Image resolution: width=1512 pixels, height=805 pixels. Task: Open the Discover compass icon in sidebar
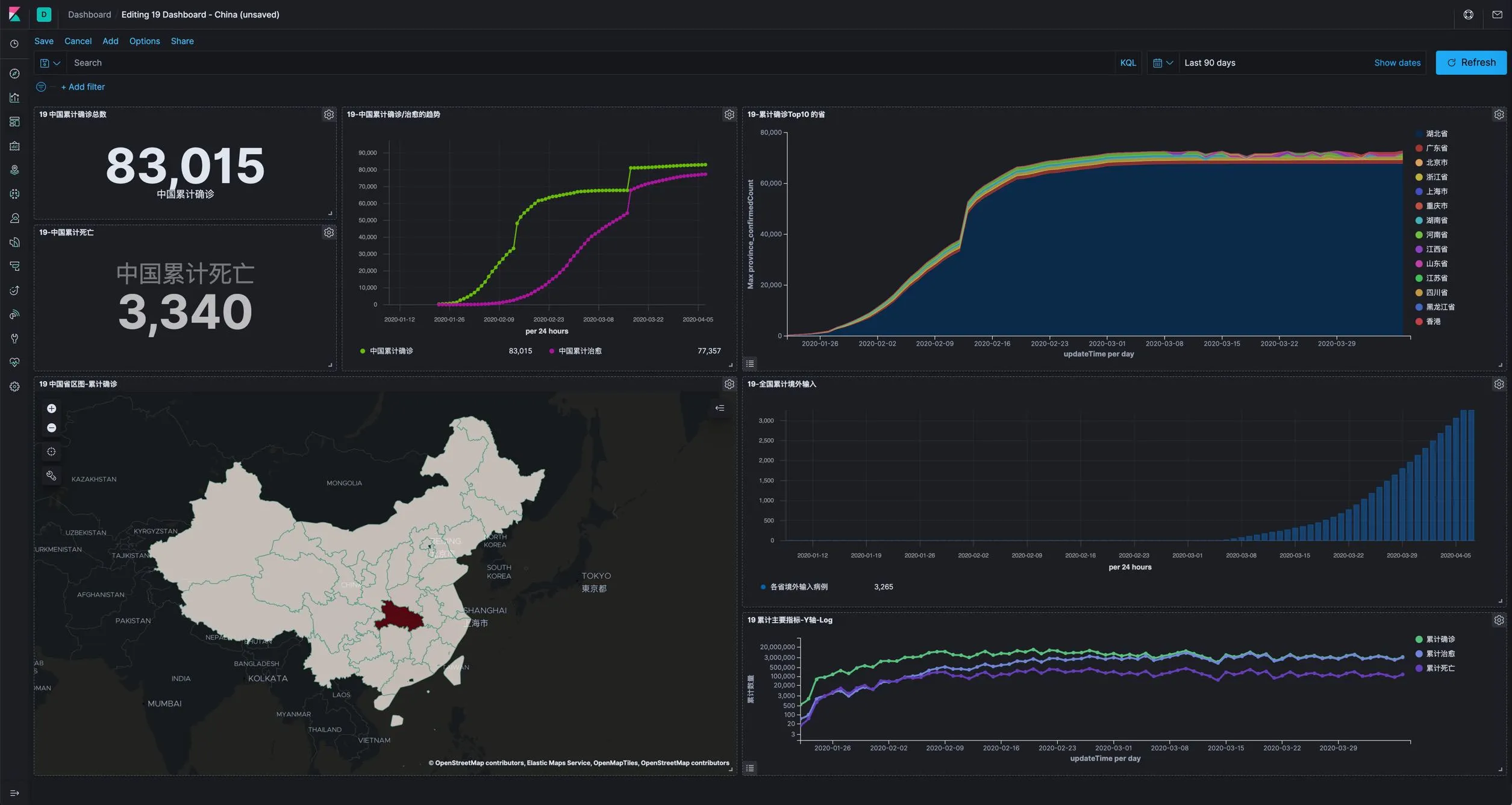(x=14, y=73)
